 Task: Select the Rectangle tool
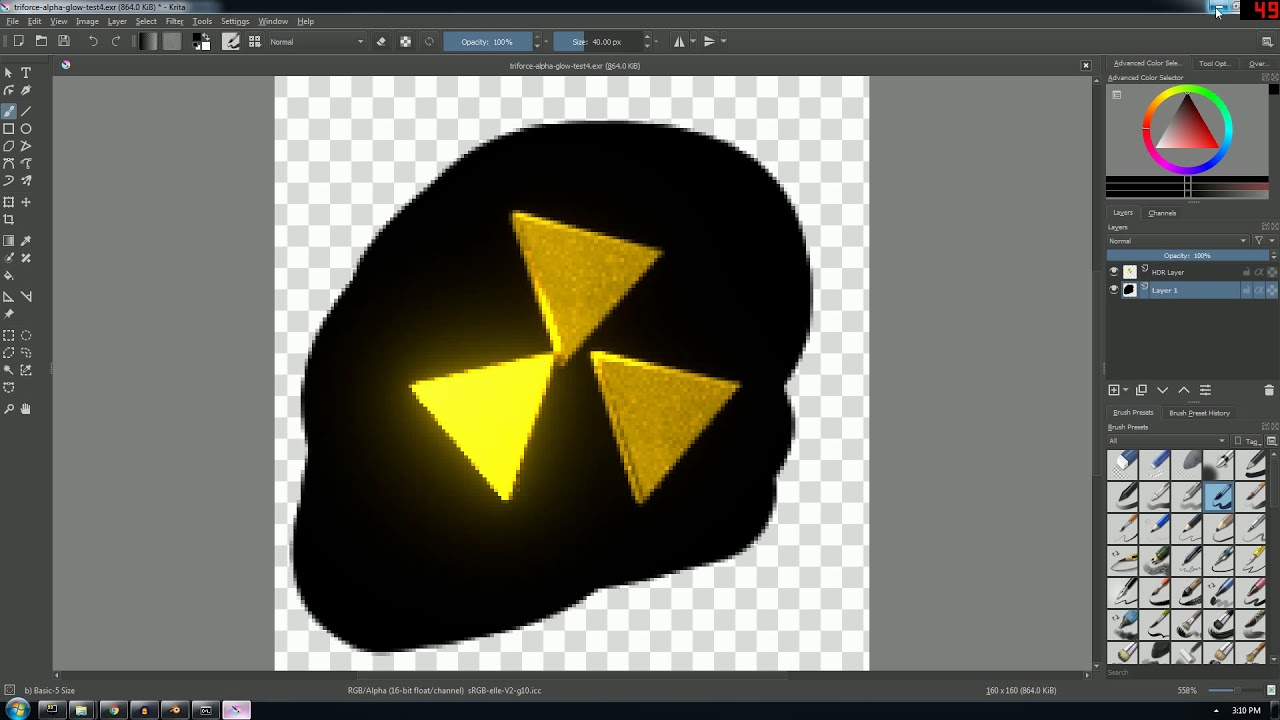9,129
